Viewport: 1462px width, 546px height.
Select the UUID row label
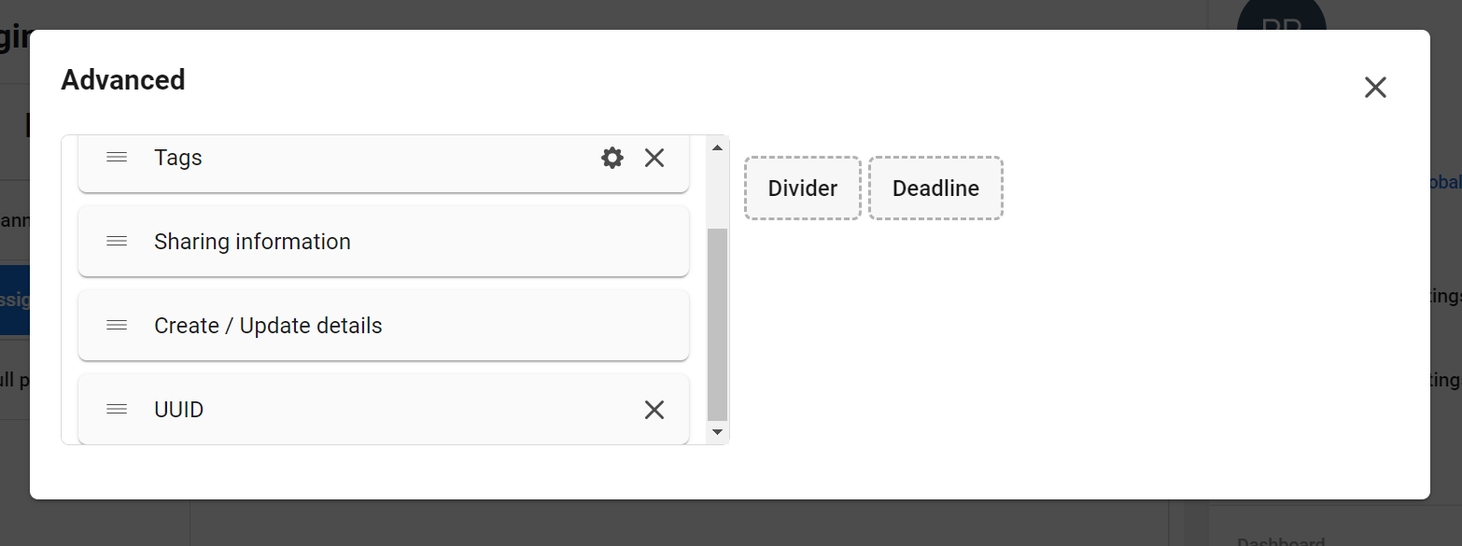click(x=179, y=410)
